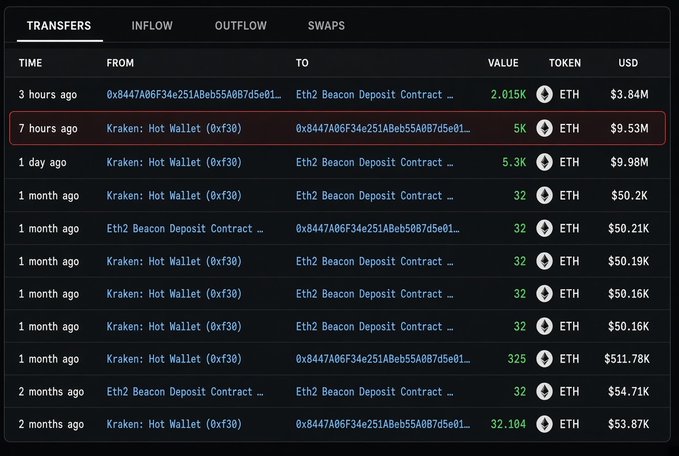Click the $9.98M USD amount
The width and height of the screenshot is (679, 456).
[629, 162]
